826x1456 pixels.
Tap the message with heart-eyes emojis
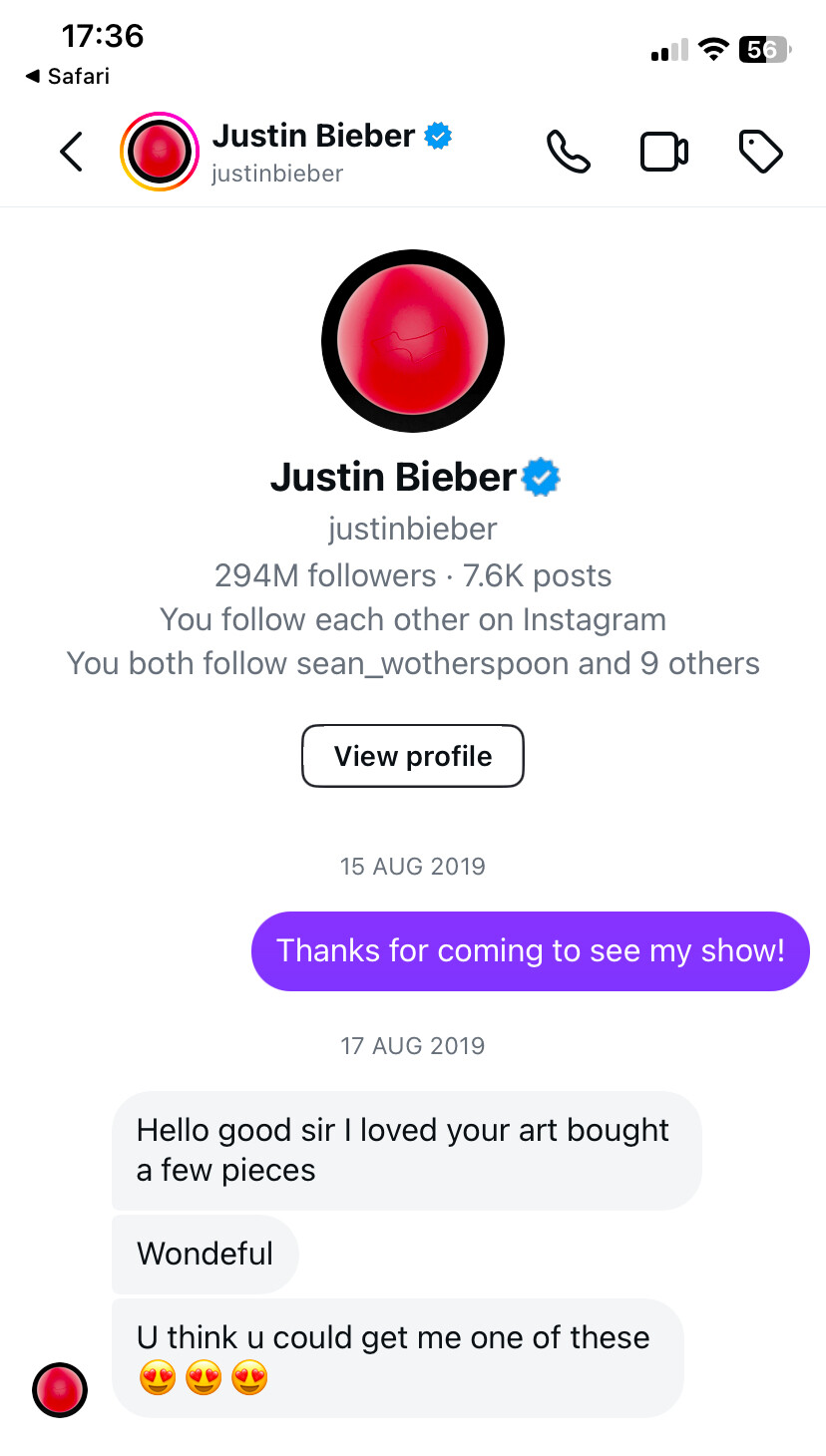(x=397, y=1357)
